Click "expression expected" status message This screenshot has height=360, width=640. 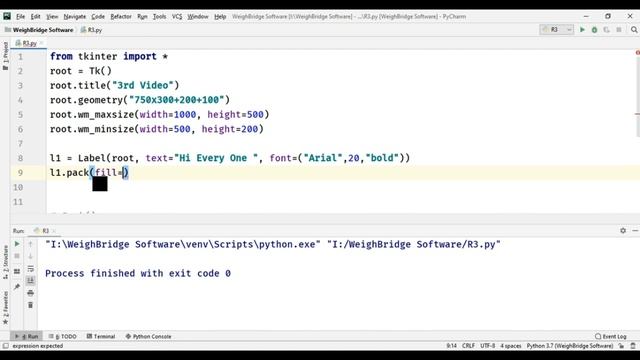[x=38, y=346]
